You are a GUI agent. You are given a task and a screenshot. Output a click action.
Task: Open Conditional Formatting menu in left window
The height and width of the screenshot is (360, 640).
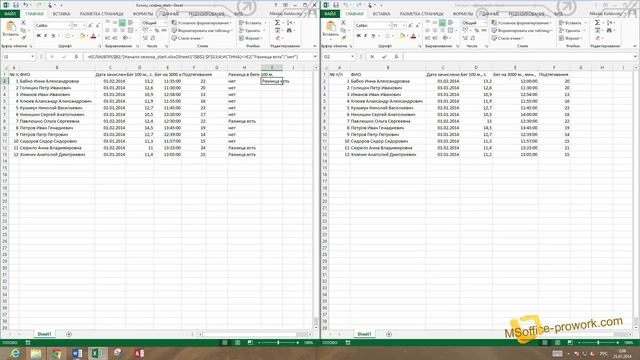click(202, 23)
